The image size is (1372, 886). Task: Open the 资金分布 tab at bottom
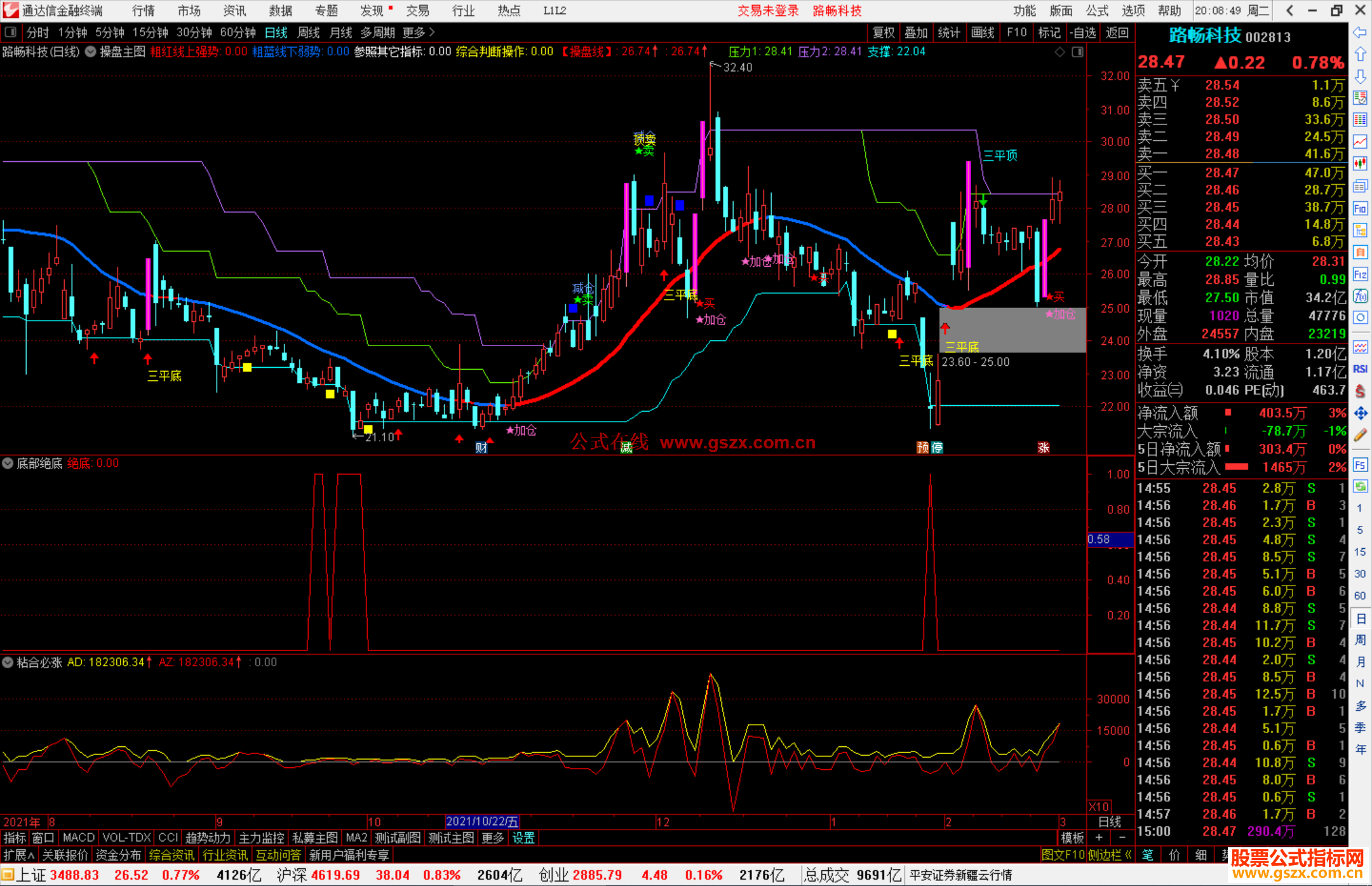(x=118, y=856)
